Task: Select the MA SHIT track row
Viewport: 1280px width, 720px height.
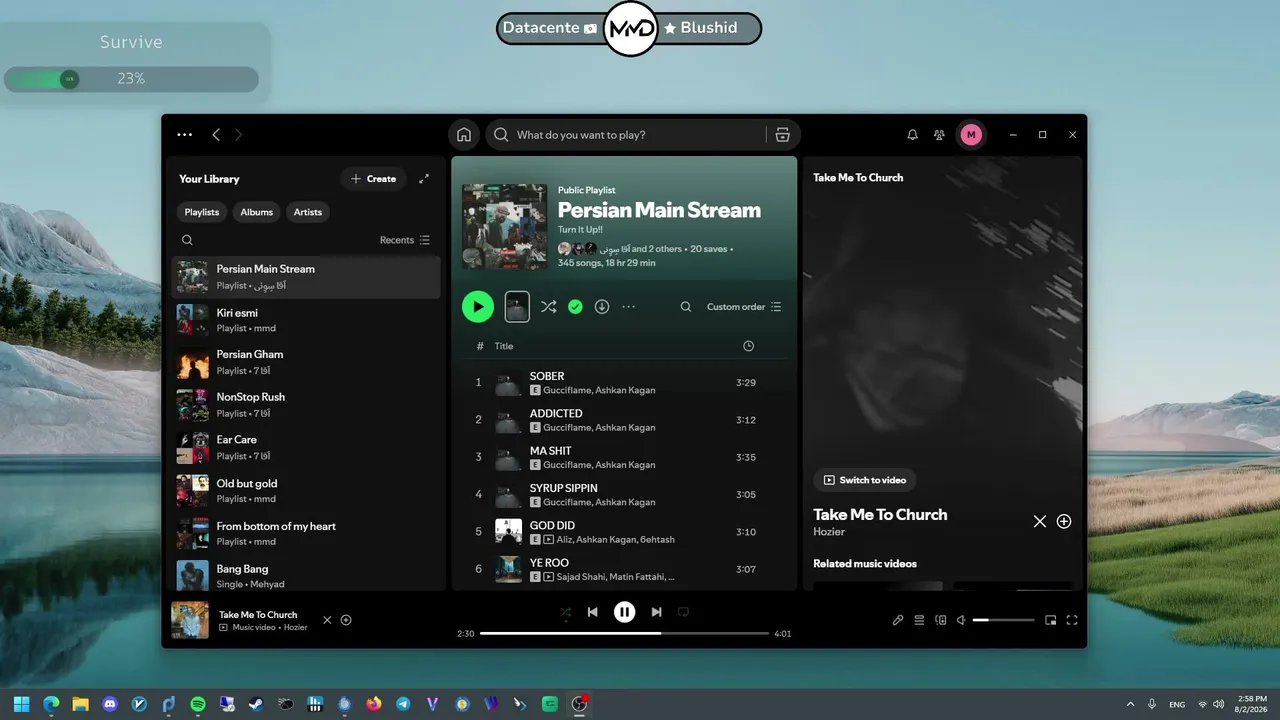Action: tap(624, 457)
